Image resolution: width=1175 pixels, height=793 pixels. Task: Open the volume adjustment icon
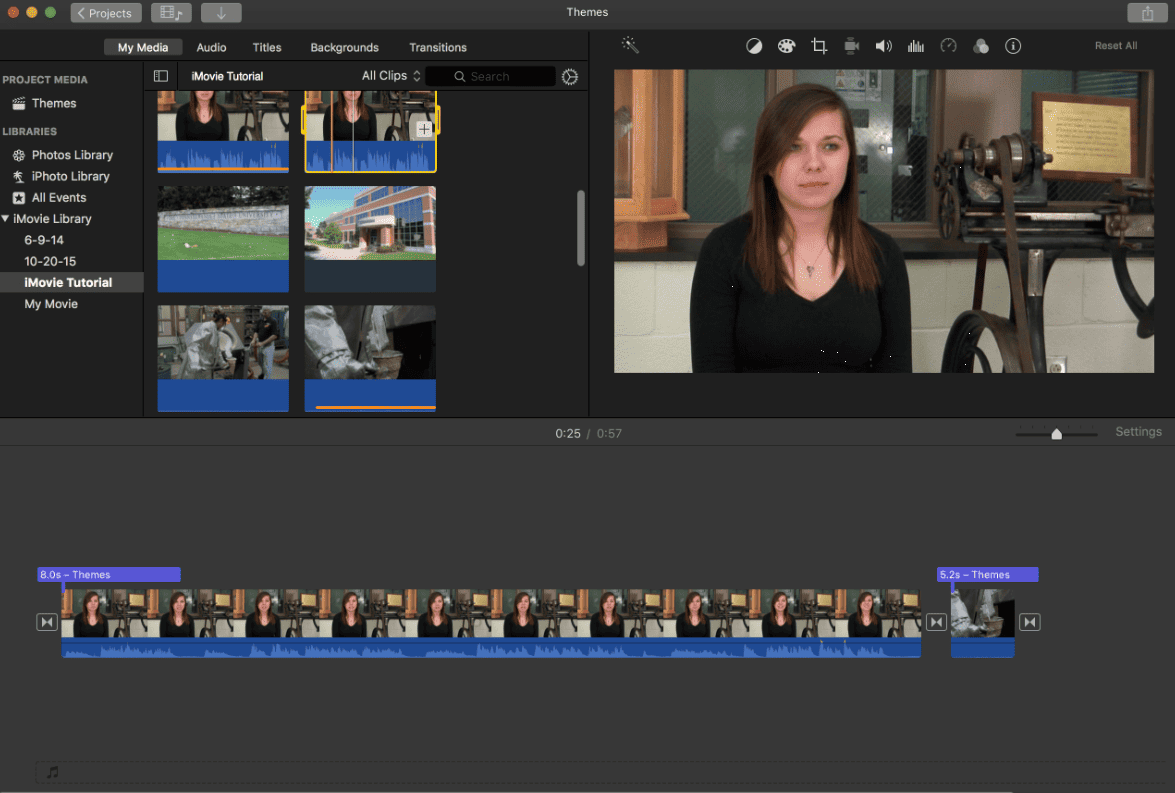tap(884, 46)
